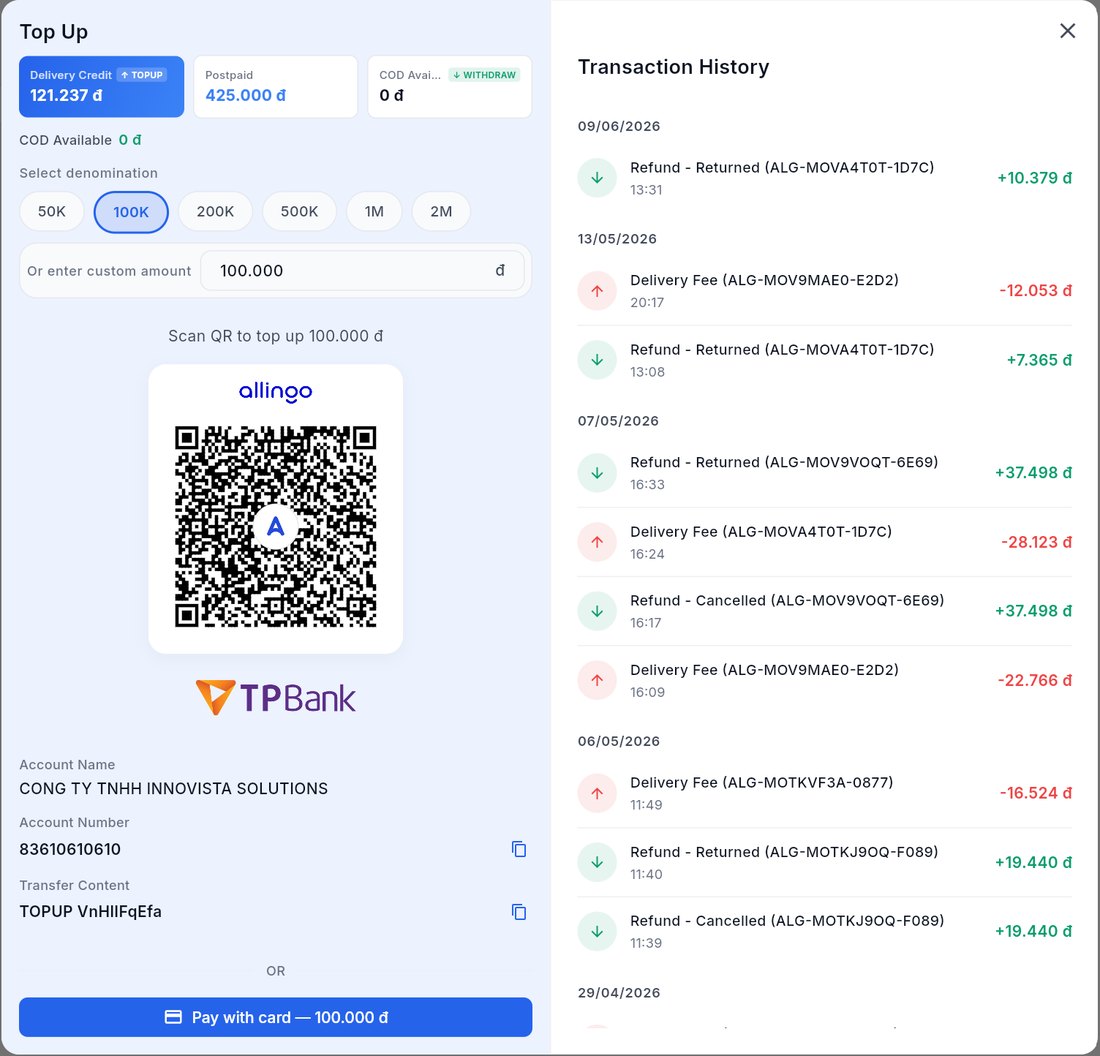Open Delivery Fee (ALG-MOV9MAE0-E2D2) row at 20:17
1100x1056 pixels.
click(824, 290)
